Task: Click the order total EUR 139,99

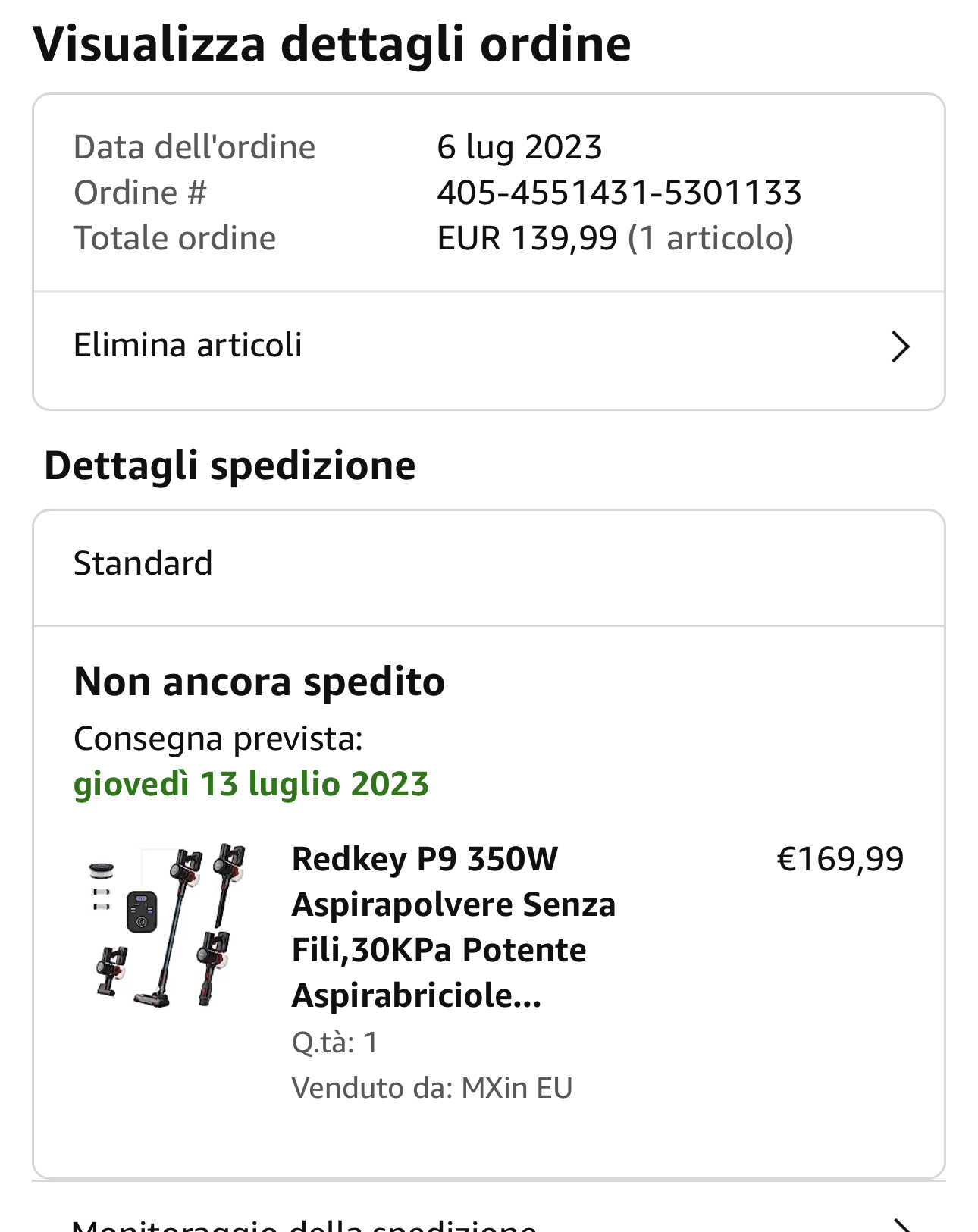Action: (x=527, y=238)
